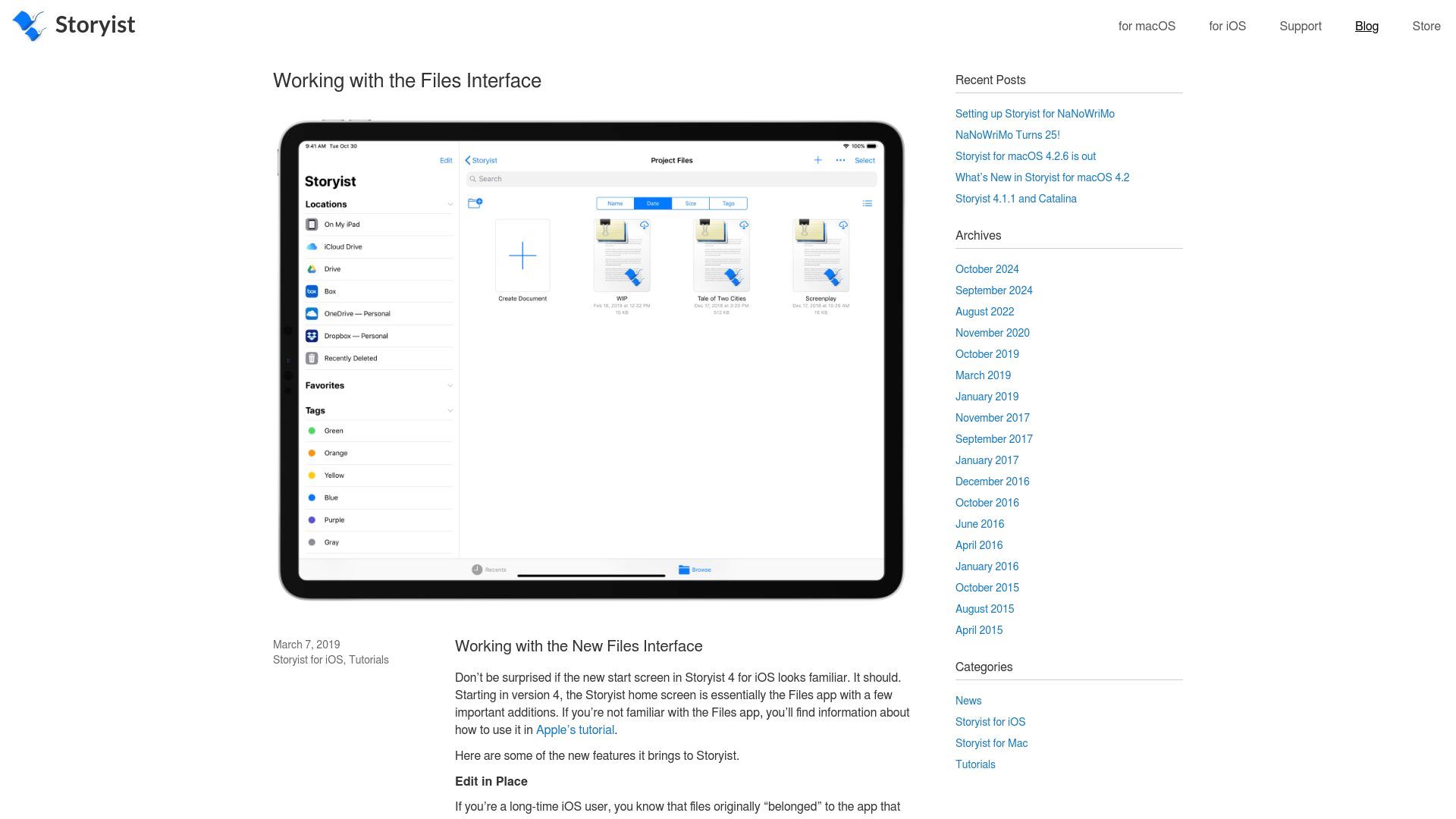
Task: Open Setting up Storyist for NaNoWriMo post
Action: (1034, 114)
